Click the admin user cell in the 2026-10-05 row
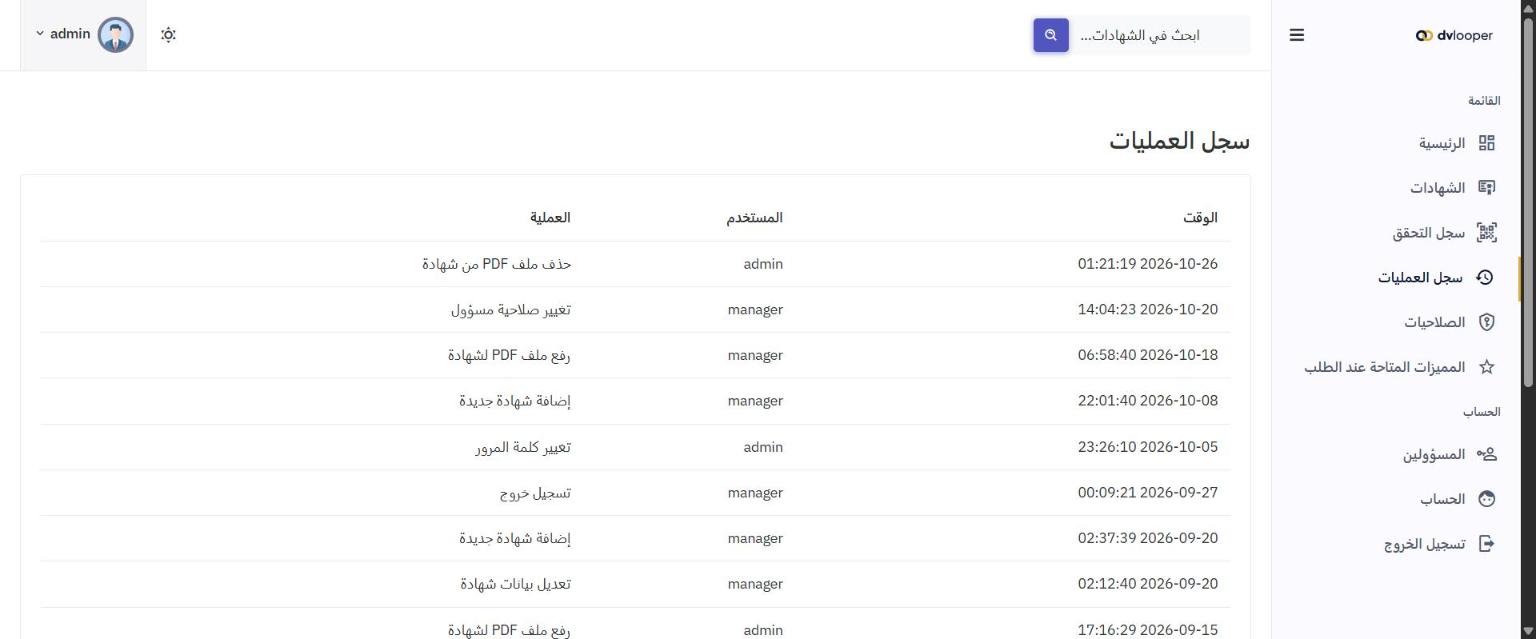 (x=763, y=447)
